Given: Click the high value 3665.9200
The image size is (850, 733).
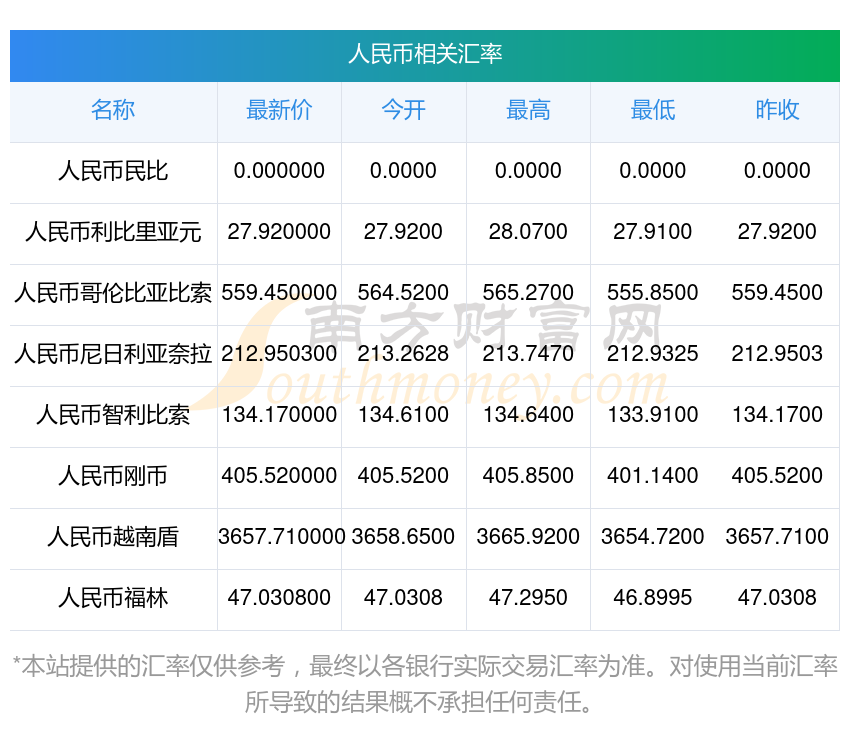Looking at the screenshot, I should pyautogui.click(x=528, y=537).
